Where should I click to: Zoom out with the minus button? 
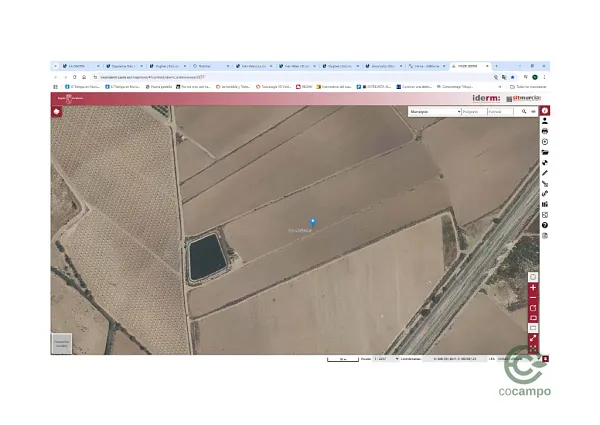533,298
